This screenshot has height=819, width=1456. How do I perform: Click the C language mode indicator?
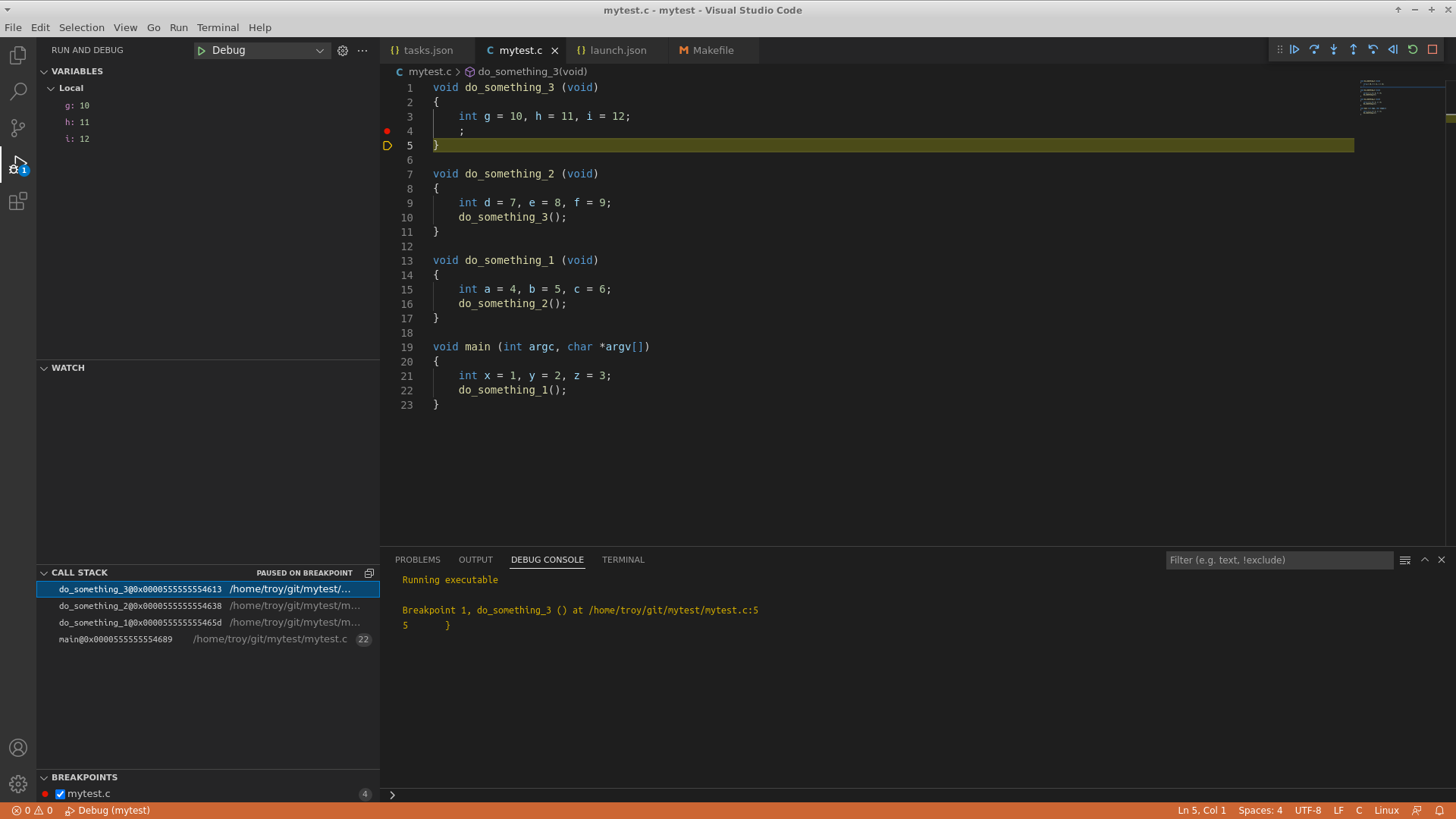[1359, 811]
